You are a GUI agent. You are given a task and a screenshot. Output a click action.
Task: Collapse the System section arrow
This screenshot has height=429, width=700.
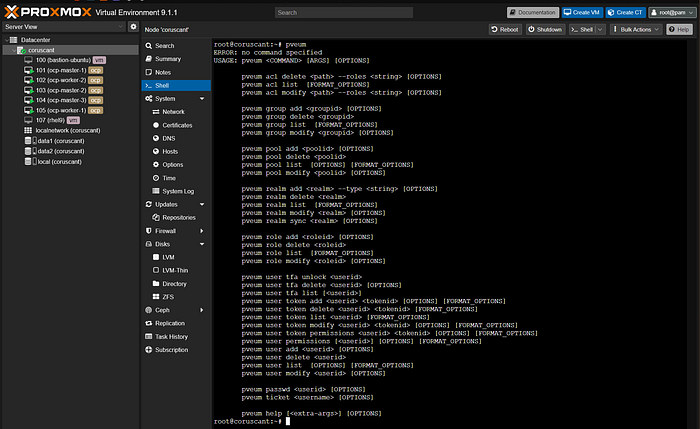point(202,99)
